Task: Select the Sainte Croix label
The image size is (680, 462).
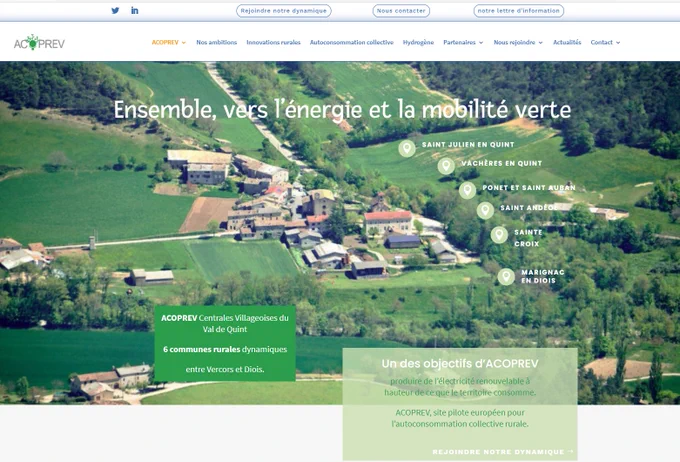Action: click(x=528, y=238)
